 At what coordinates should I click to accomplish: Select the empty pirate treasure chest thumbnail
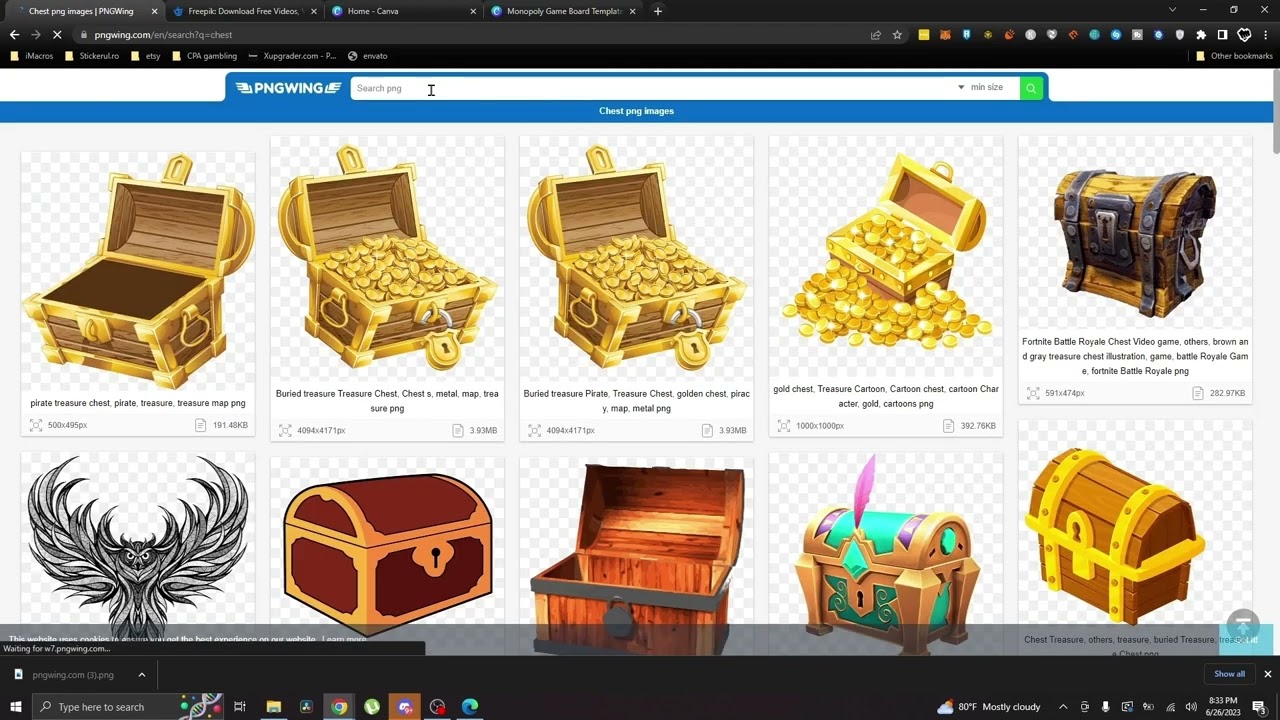138,270
